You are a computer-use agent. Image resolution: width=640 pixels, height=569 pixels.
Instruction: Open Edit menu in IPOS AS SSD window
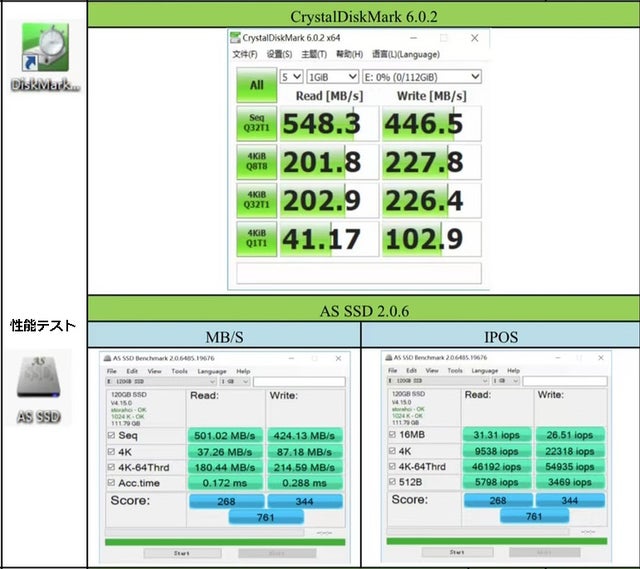coord(411,370)
